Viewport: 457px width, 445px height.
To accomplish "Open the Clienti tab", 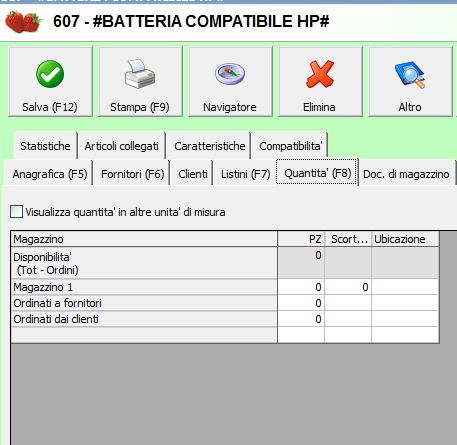I will pos(193,174).
